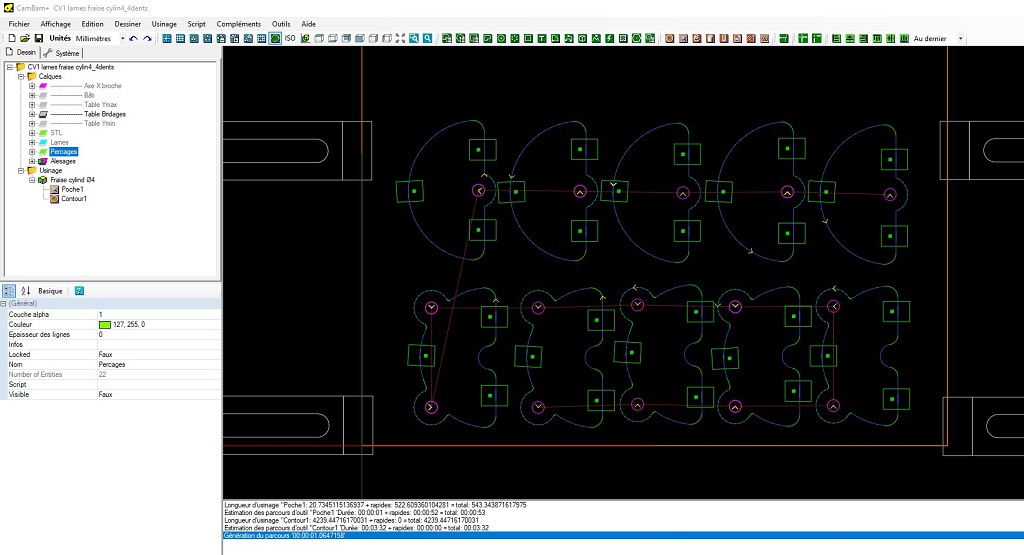
Task: Click the Nom field value Percages
Action: tap(112, 364)
